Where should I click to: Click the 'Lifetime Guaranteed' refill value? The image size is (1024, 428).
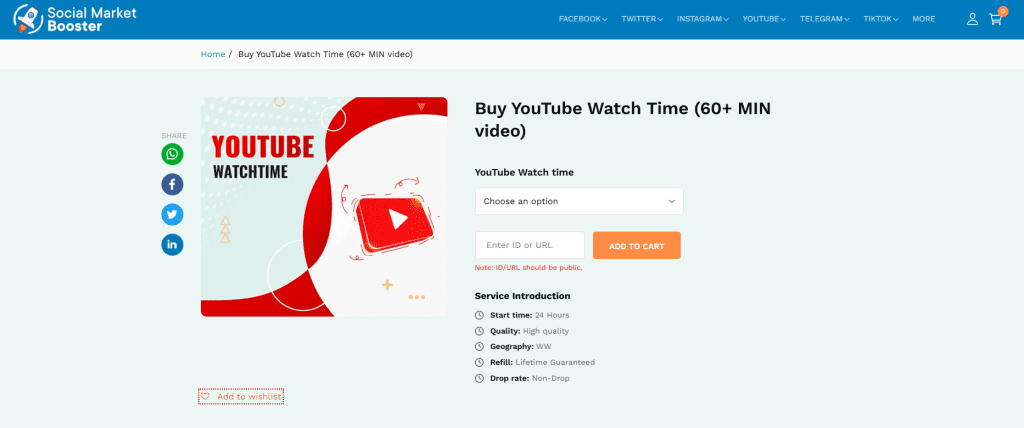(x=555, y=363)
